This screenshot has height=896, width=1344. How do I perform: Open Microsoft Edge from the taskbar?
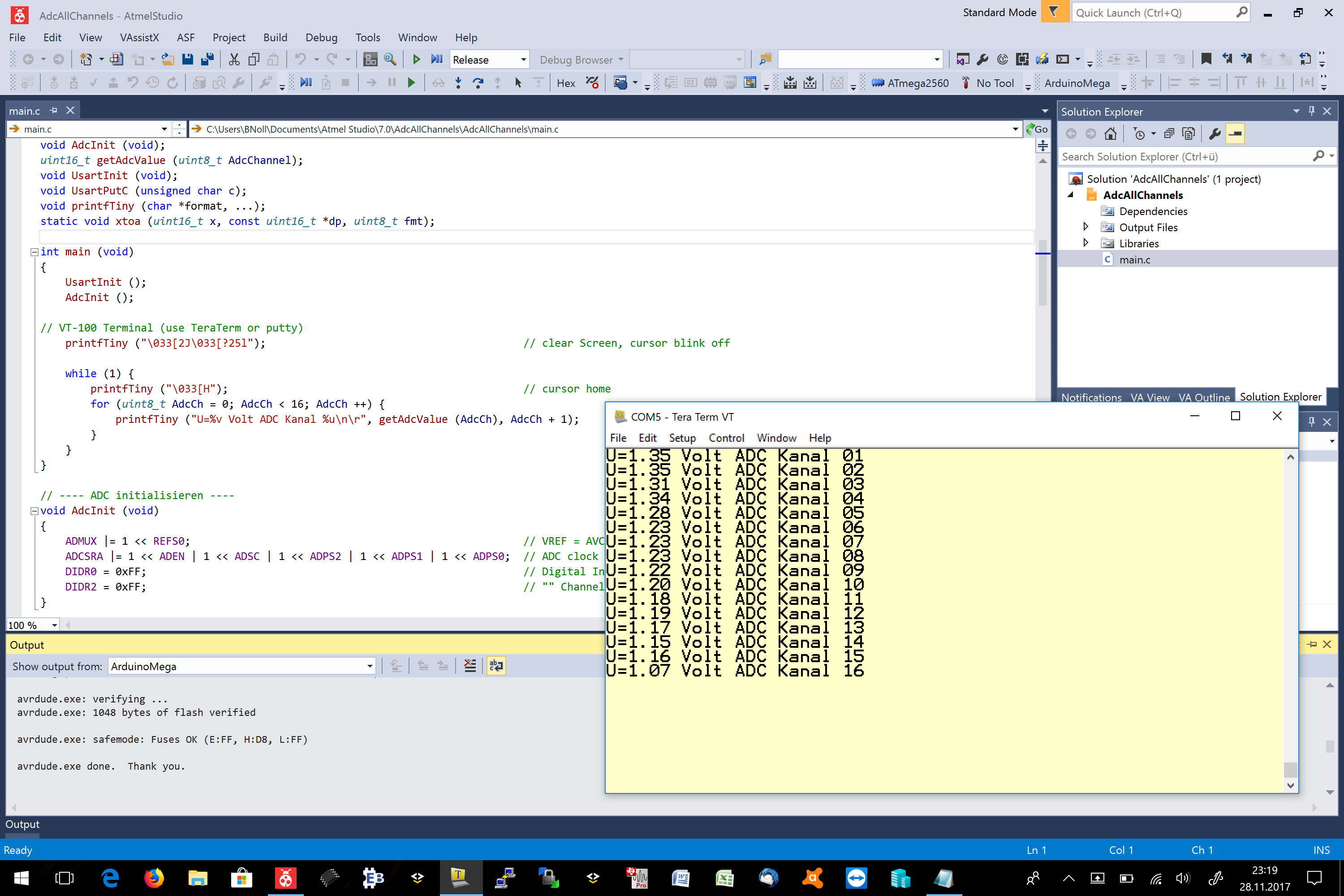[110, 878]
